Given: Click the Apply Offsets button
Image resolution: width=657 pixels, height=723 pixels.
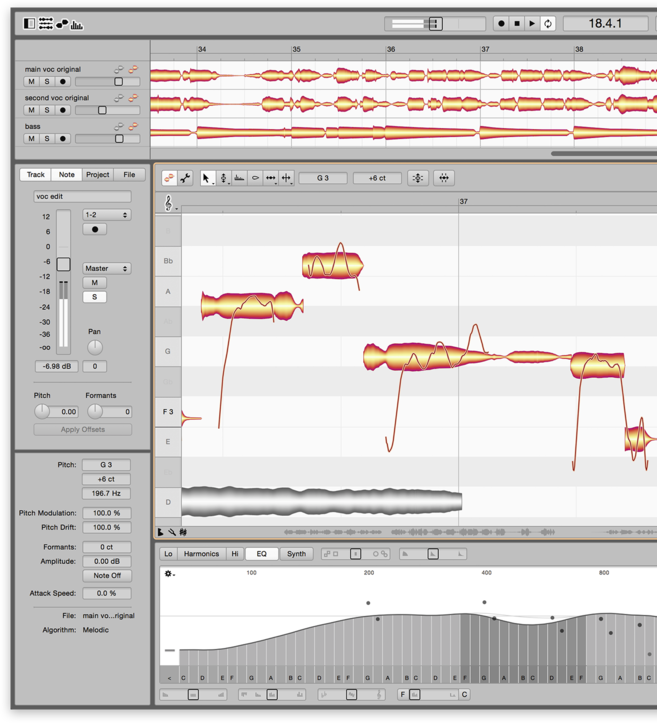Looking at the screenshot, I should tap(83, 429).
